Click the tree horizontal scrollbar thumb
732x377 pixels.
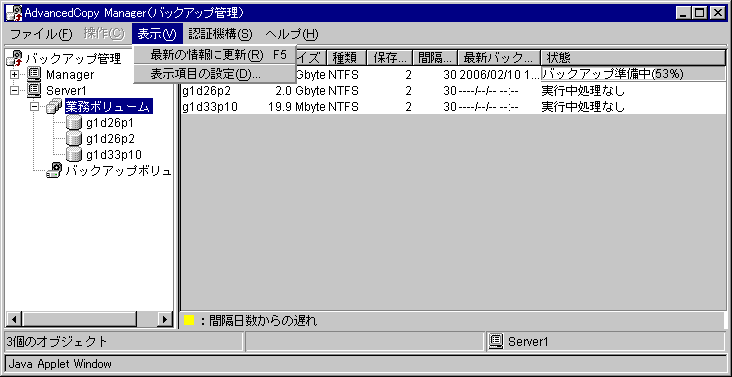[x=79, y=319]
